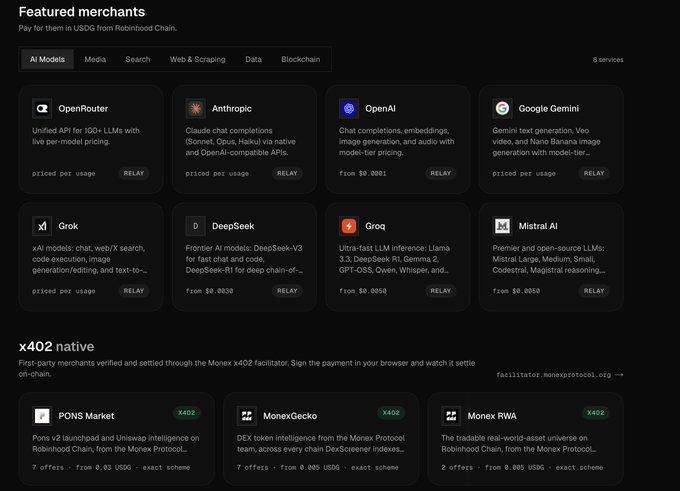Click the PONS Market logo icon

click(x=42, y=416)
